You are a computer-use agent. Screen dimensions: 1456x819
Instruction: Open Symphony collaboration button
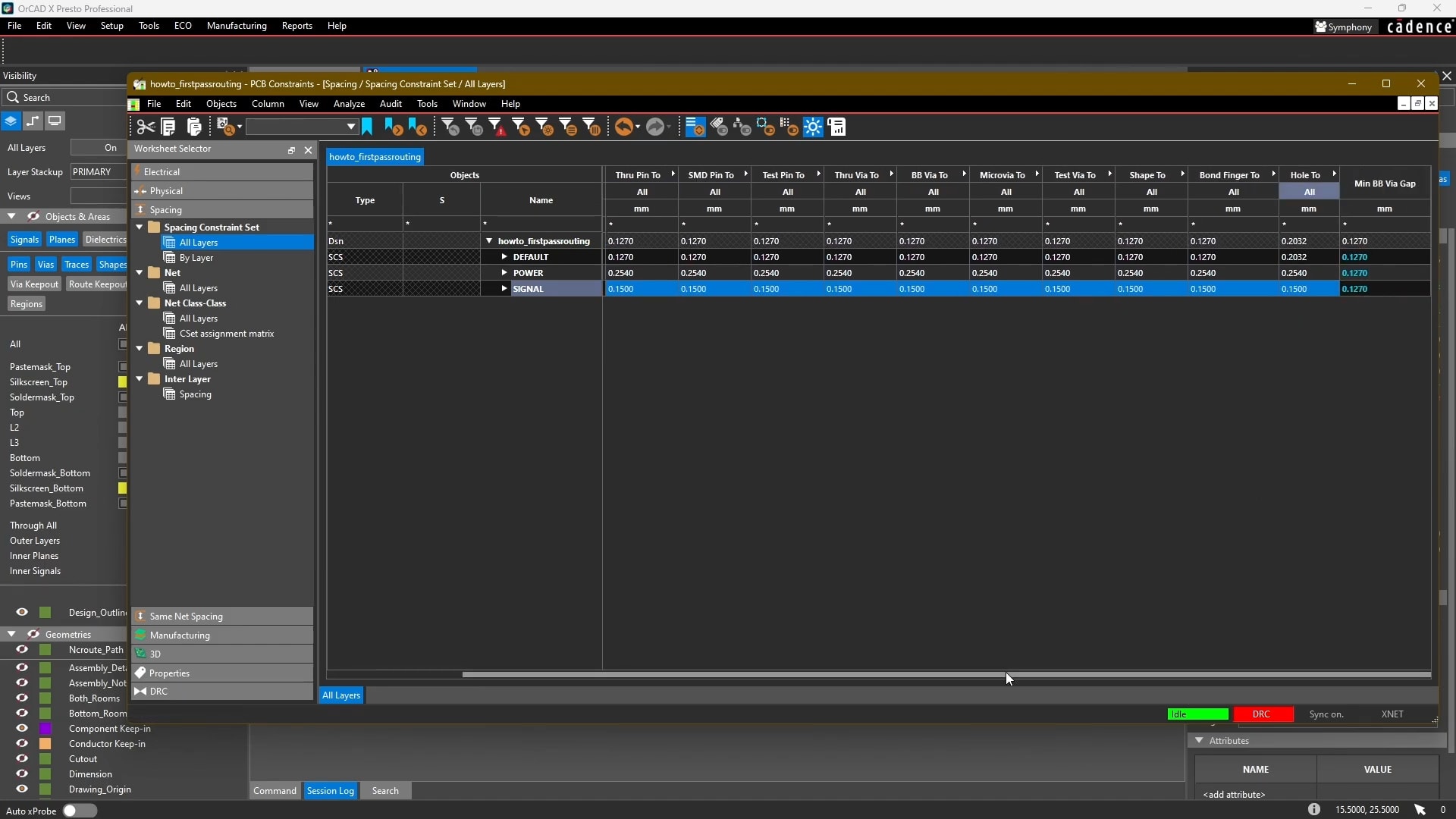1344,27
